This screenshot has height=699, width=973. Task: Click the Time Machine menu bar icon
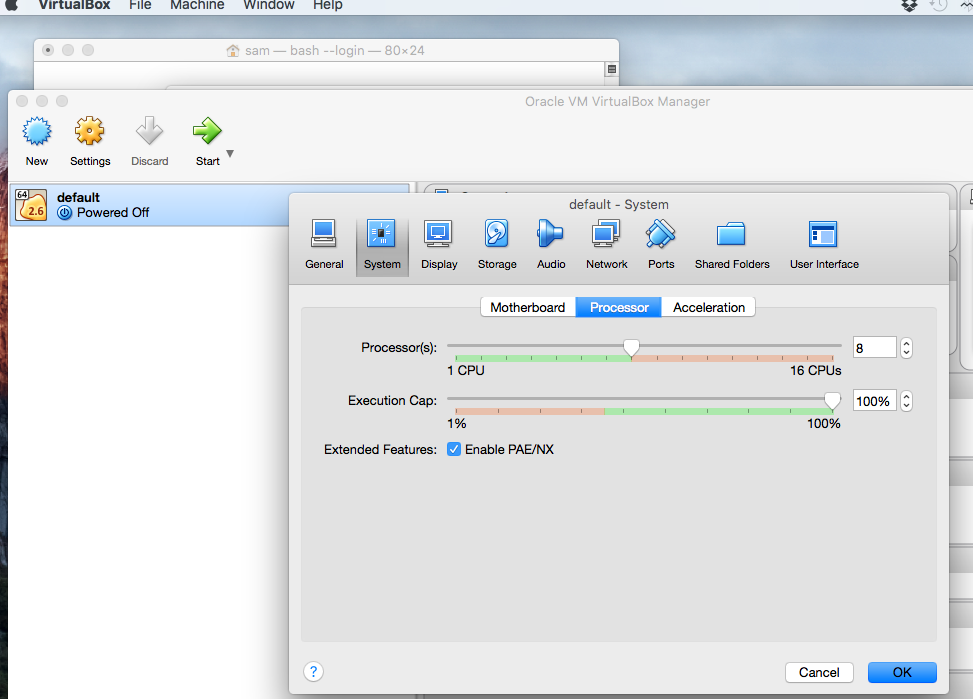tap(938, 5)
